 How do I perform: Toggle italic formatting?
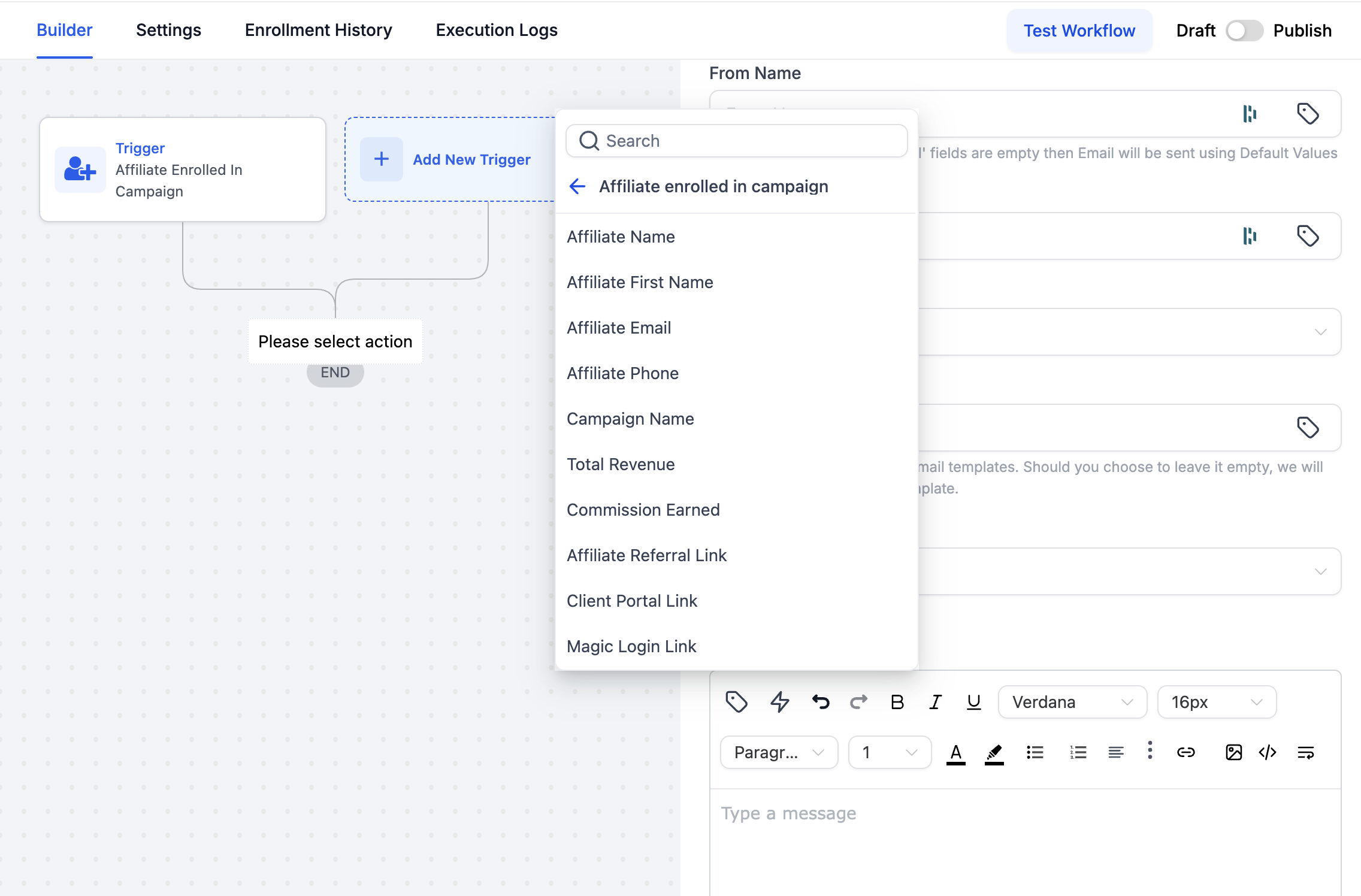click(935, 701)
